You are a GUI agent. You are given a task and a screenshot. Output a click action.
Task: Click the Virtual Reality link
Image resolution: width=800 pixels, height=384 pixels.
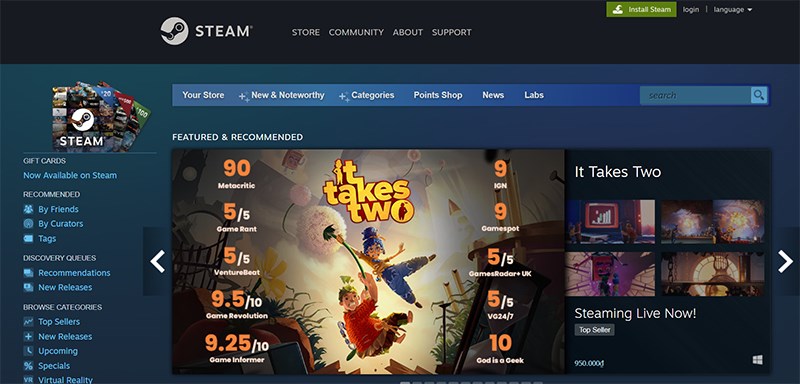(65, 380)
